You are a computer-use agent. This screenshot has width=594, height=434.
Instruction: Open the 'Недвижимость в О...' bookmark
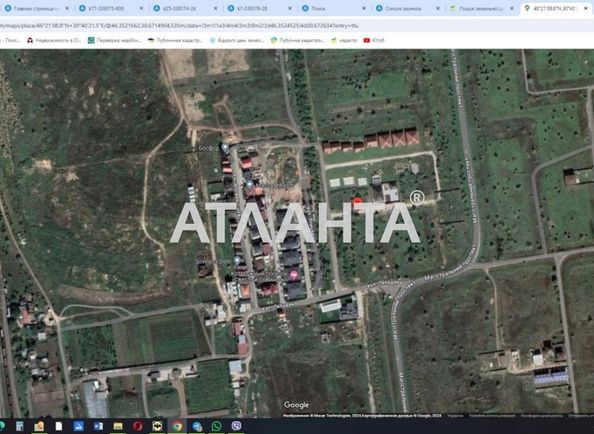(x=54, y=40)
